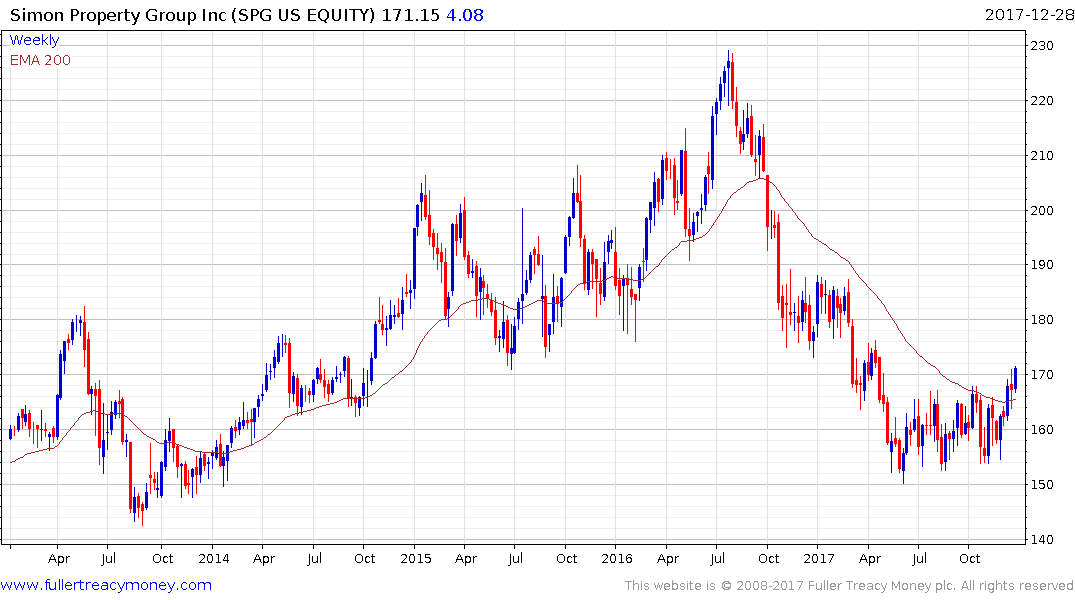Screen dimensions: 1075x600
Task: Click the 180 price axis label
Action: 1041,320
